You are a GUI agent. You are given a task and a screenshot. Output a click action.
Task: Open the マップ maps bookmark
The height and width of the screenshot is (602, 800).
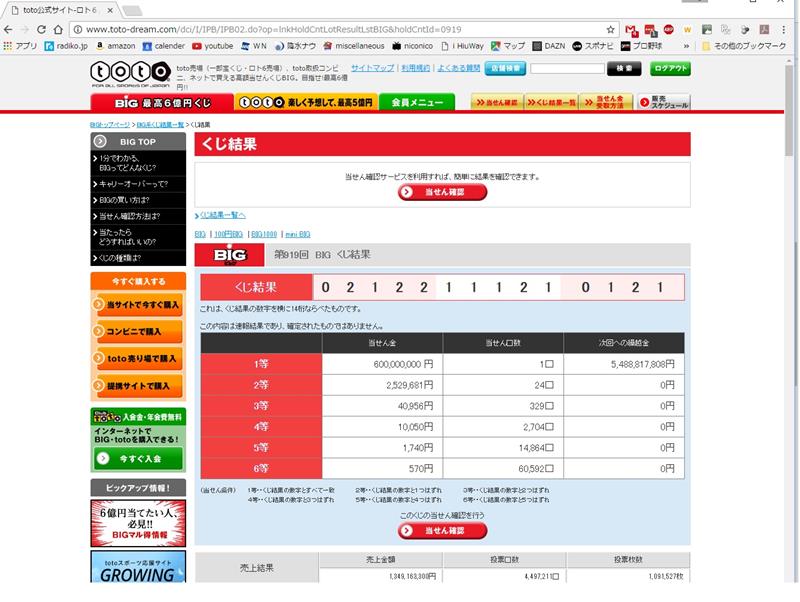tap(508, 46)
